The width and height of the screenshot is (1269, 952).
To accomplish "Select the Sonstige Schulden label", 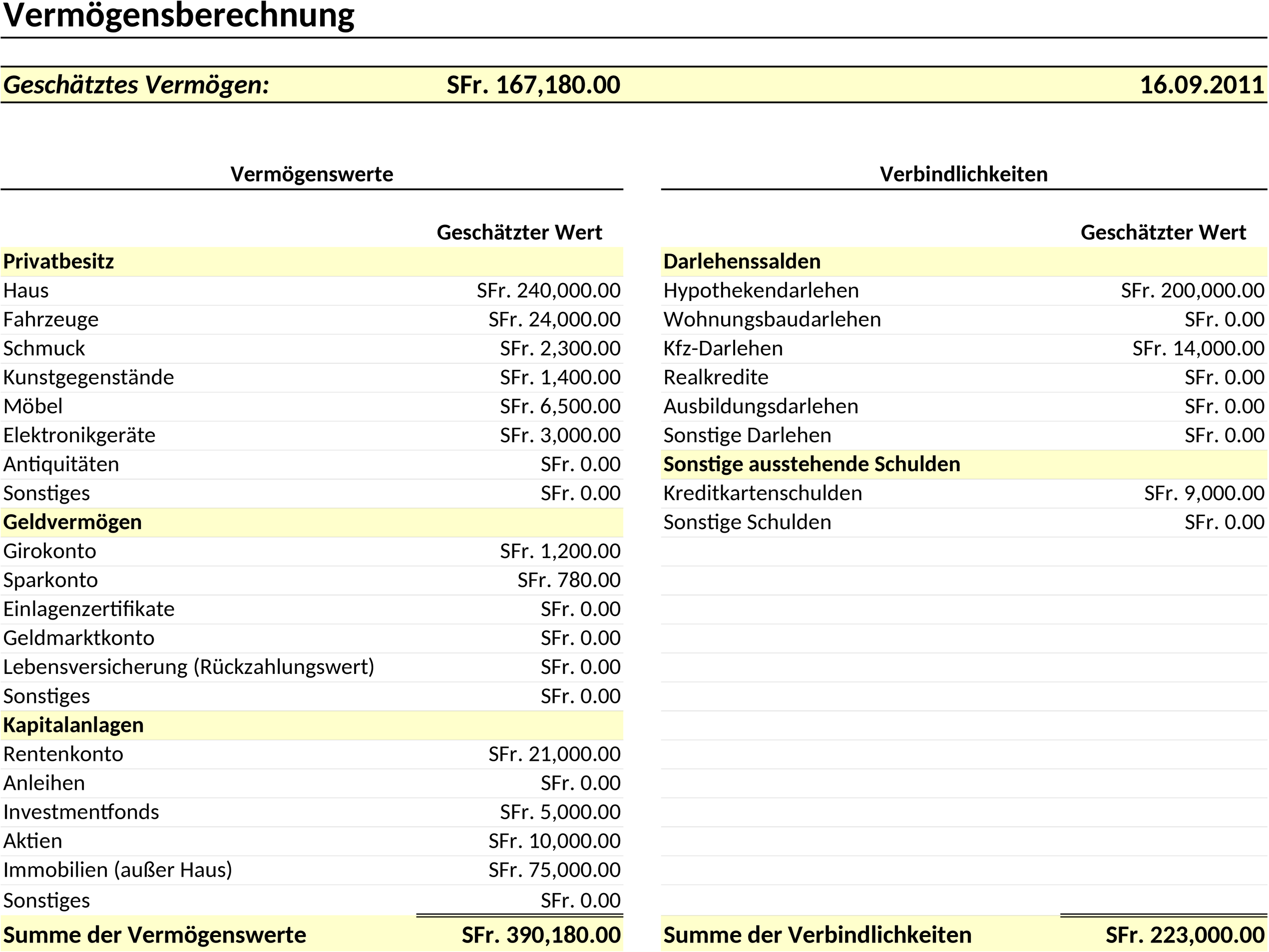I will pos(747,523).
